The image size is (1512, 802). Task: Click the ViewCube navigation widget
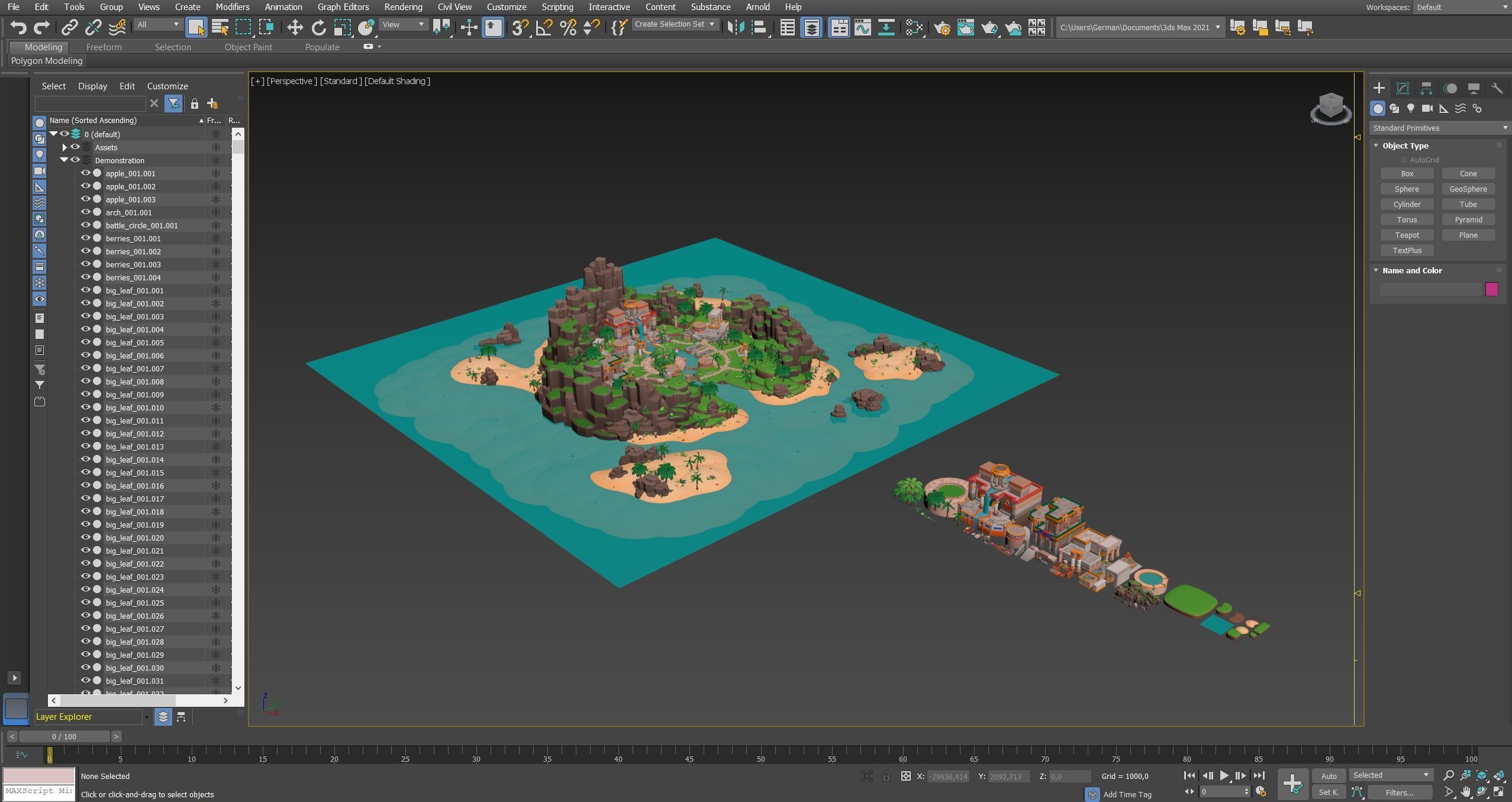click(x=1331, y=108)
